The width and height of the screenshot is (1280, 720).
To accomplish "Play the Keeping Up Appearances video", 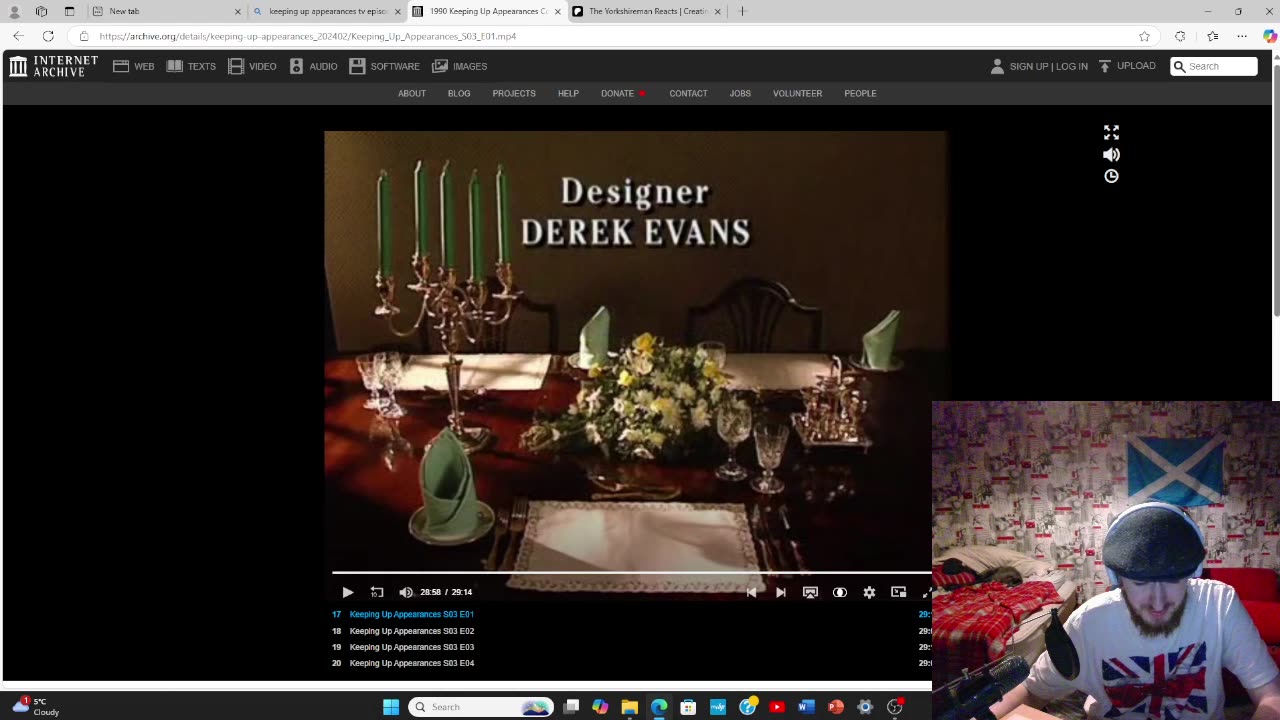I will (x=347, y=592).
